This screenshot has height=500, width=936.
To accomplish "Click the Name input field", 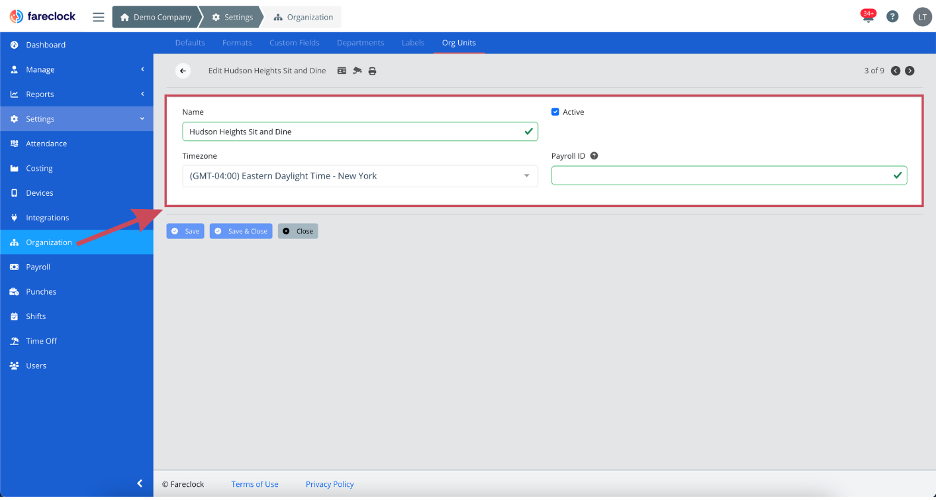I will [x=360, y=131].
